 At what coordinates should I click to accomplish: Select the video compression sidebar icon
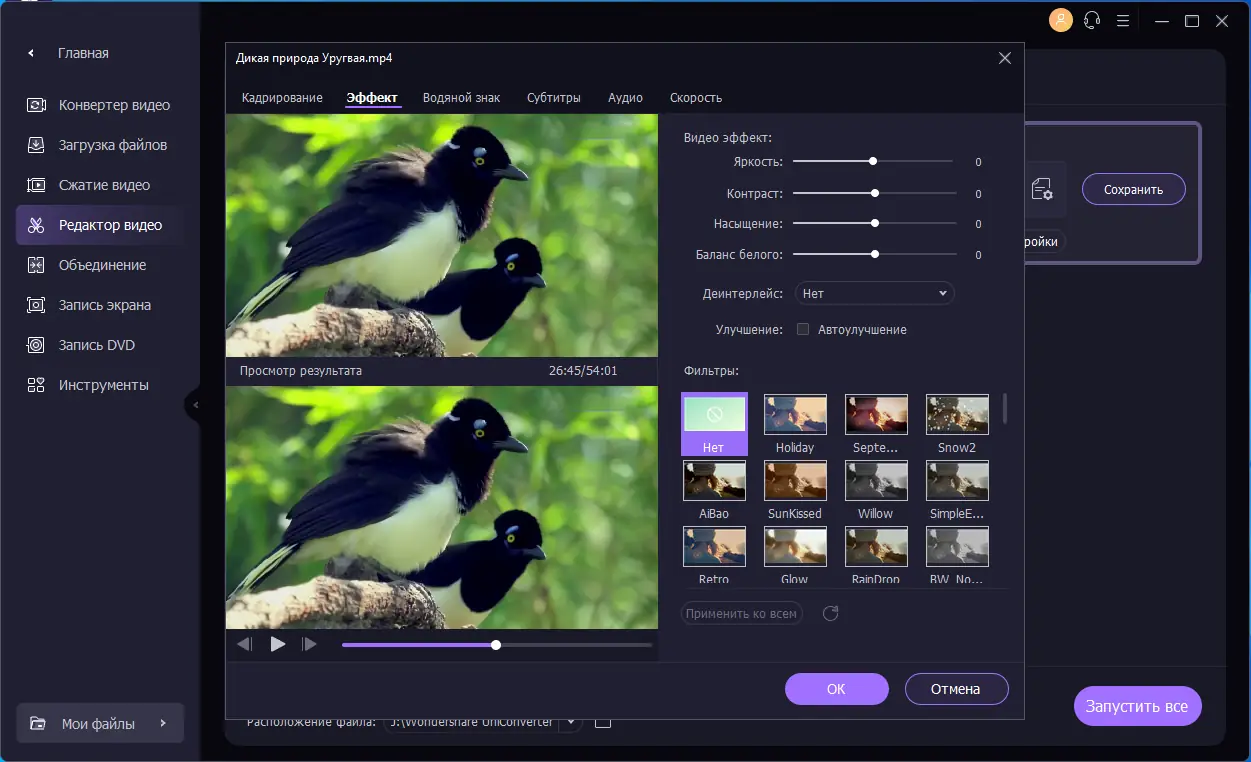point(36,185)
